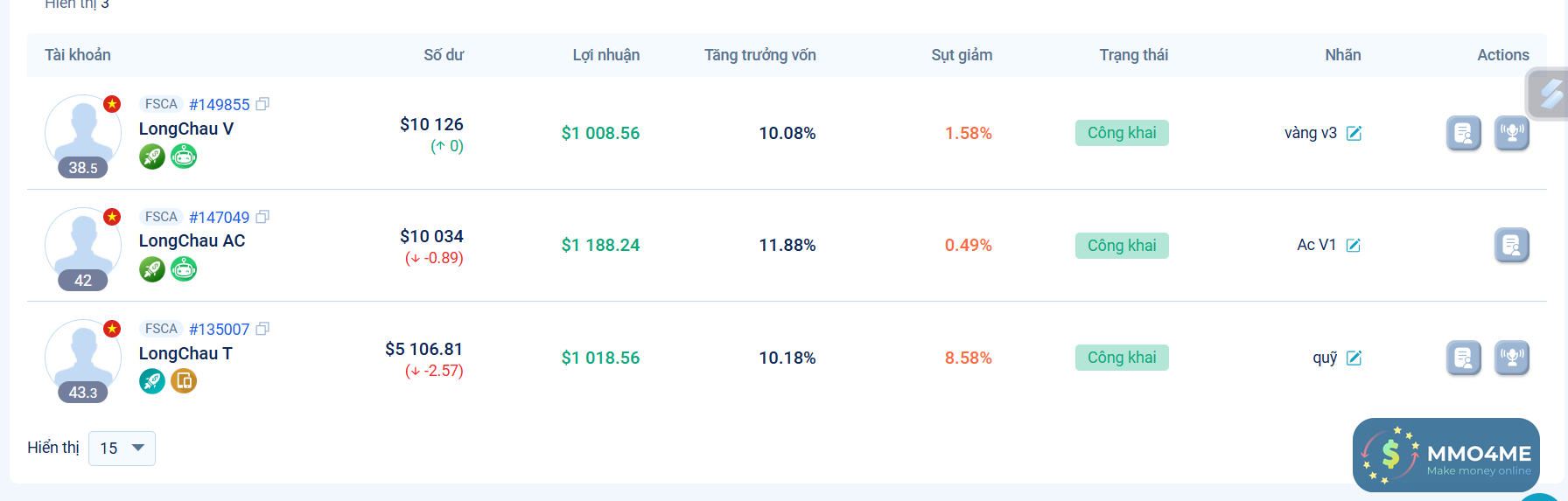Click 'Công khai' status badge for LongChau AC
The width and height of the screenshot is (1568, 501).
[1121, 246]
